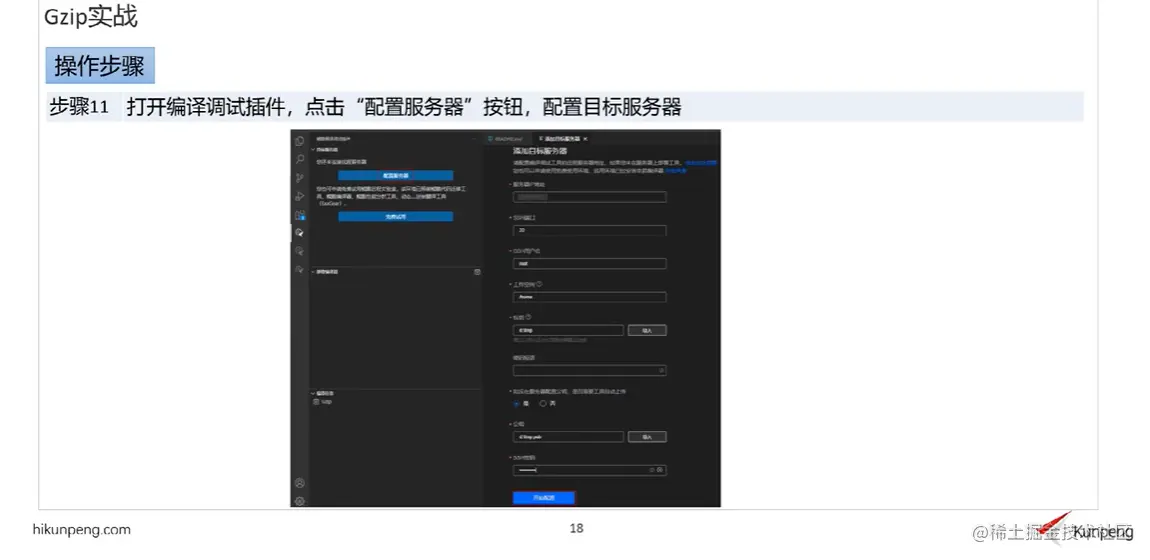Viewport: 1150px width, 560px height.
Task: Open the Search magnifier in the activity bar
Action: [x=299, y=159]
